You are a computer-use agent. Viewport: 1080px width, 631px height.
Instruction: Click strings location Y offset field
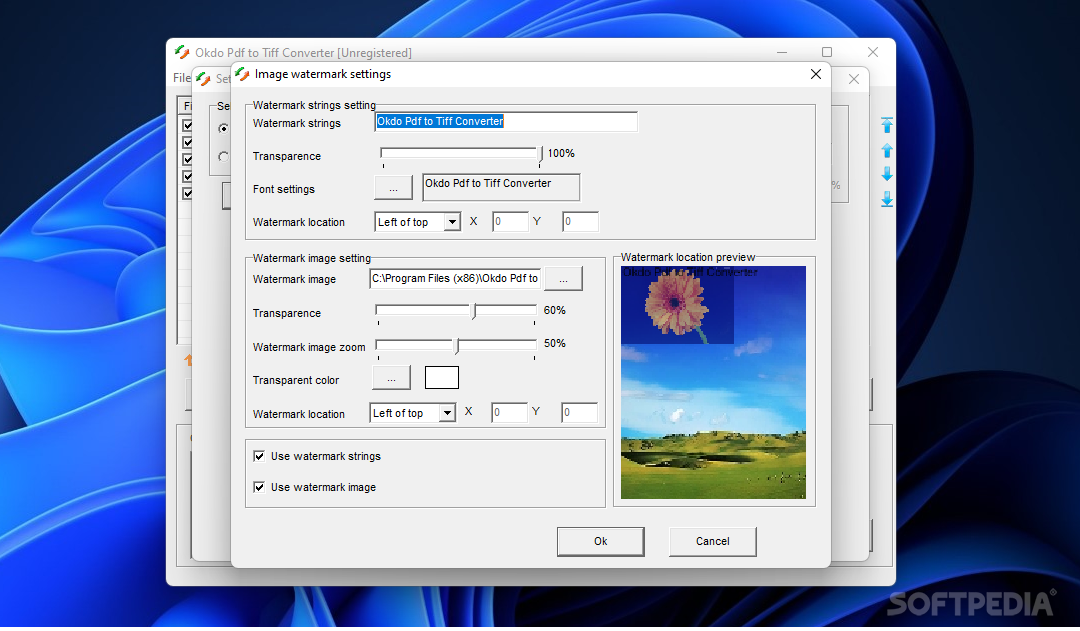pyautogui.click(x=580, y=222)
